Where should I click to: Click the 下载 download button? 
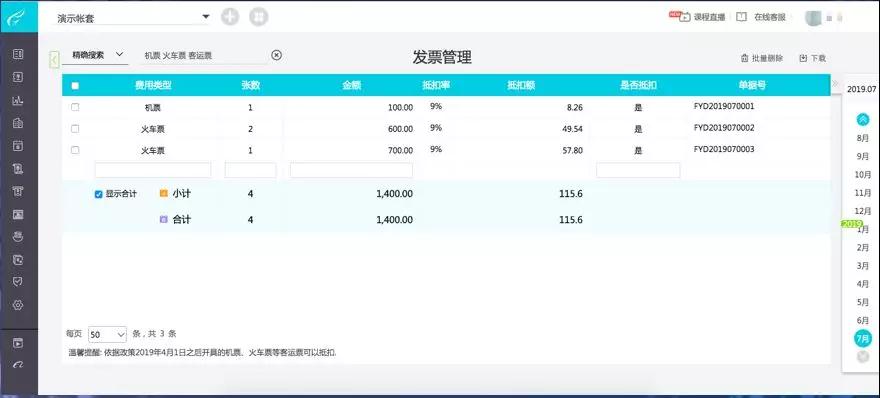[x=813, y=58]
